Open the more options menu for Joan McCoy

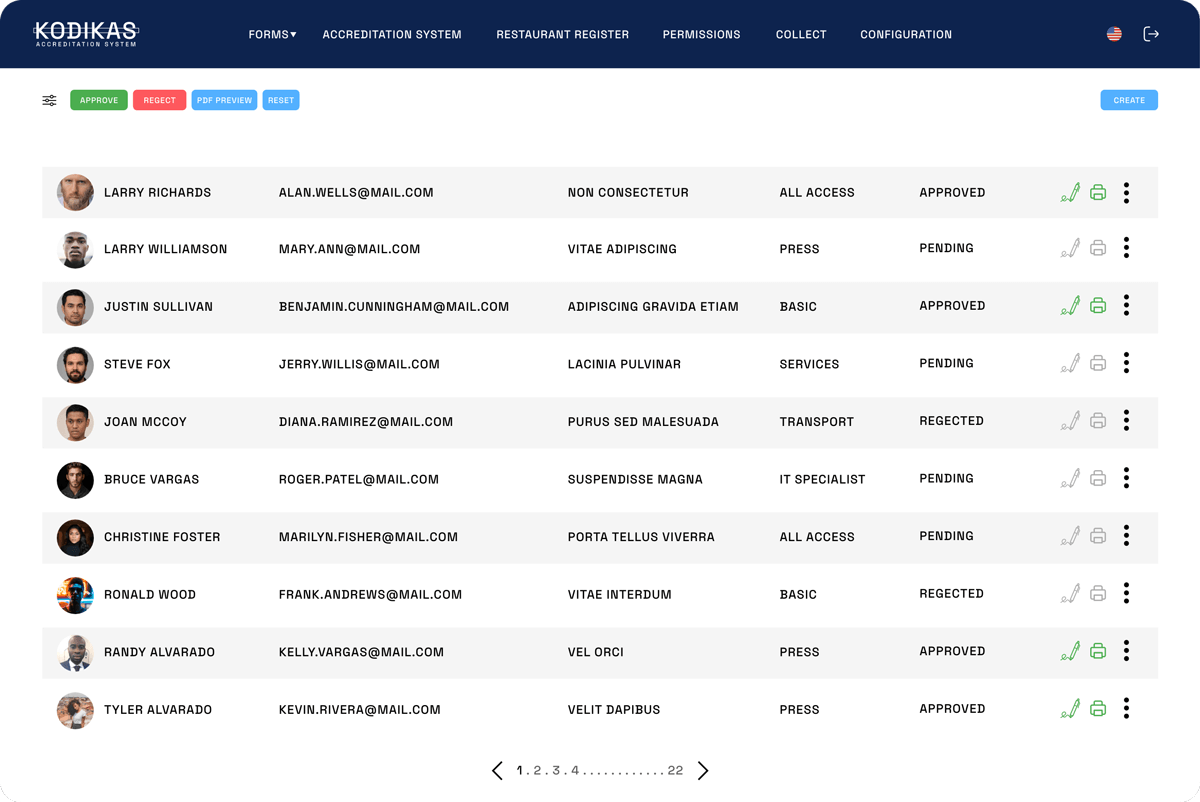point(1126,421)
